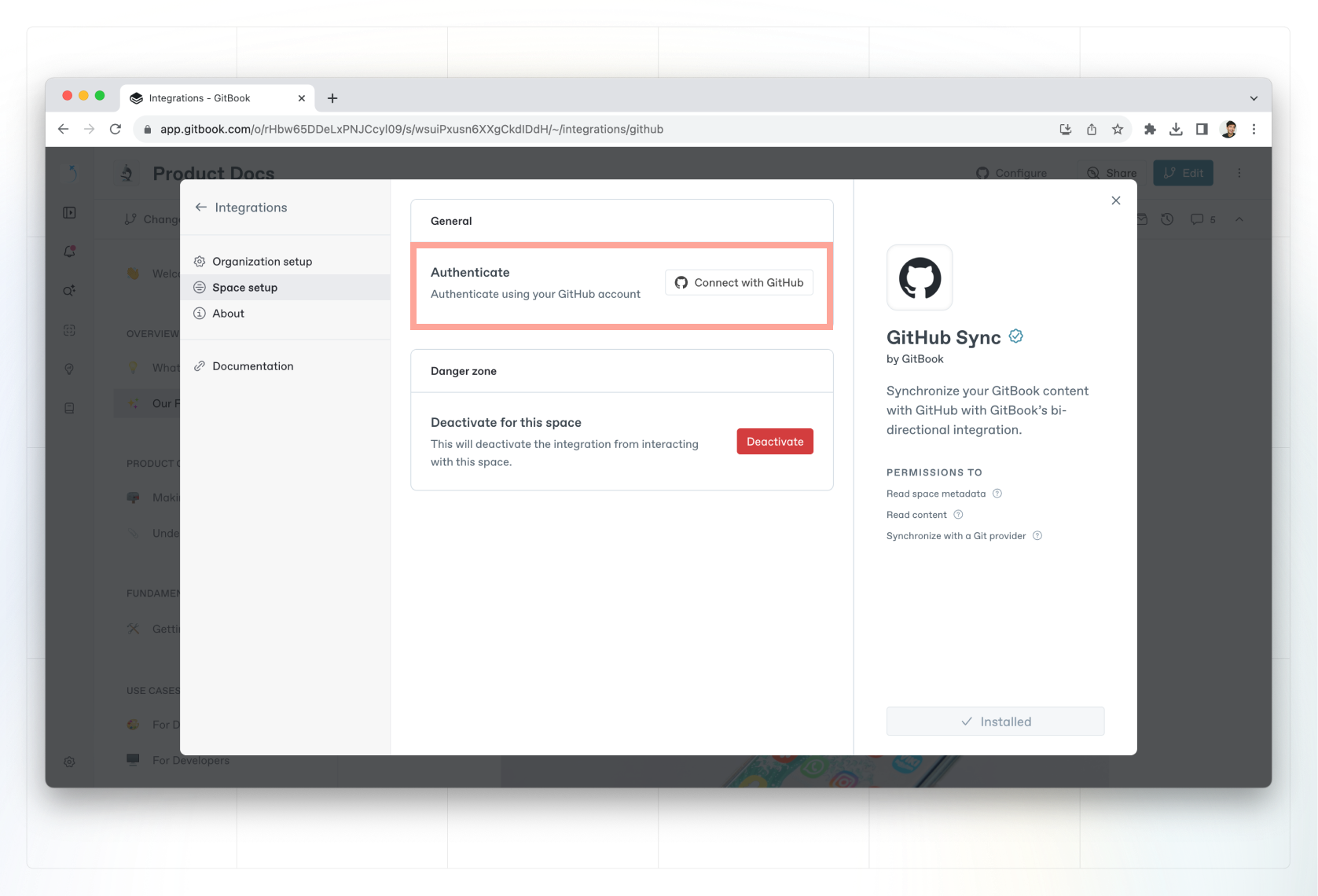Open the About section

[x=228, y=314]
